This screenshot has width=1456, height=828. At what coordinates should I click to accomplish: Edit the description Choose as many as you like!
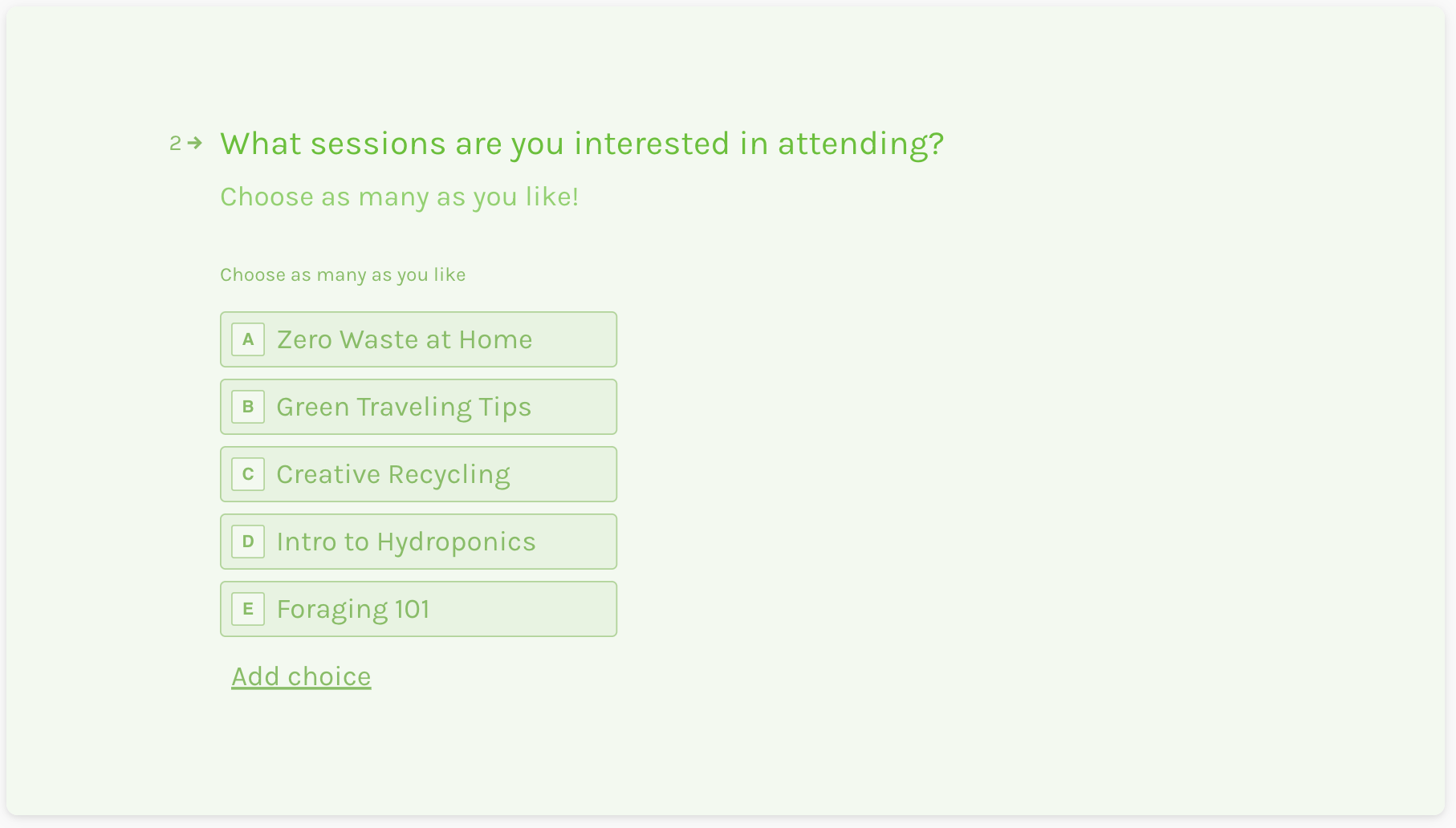point(399,197)
